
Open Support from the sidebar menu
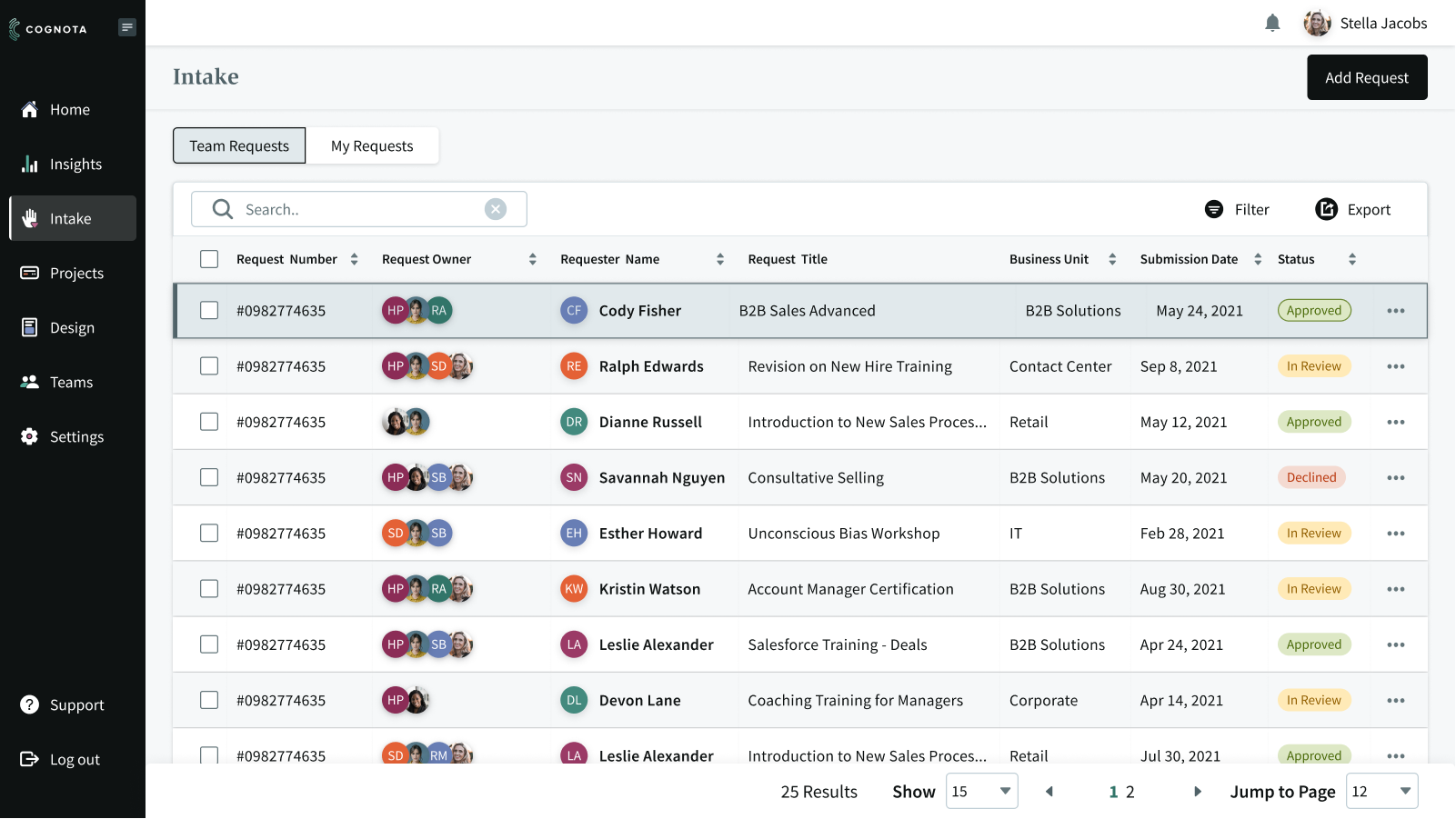(x=30, y=704)
